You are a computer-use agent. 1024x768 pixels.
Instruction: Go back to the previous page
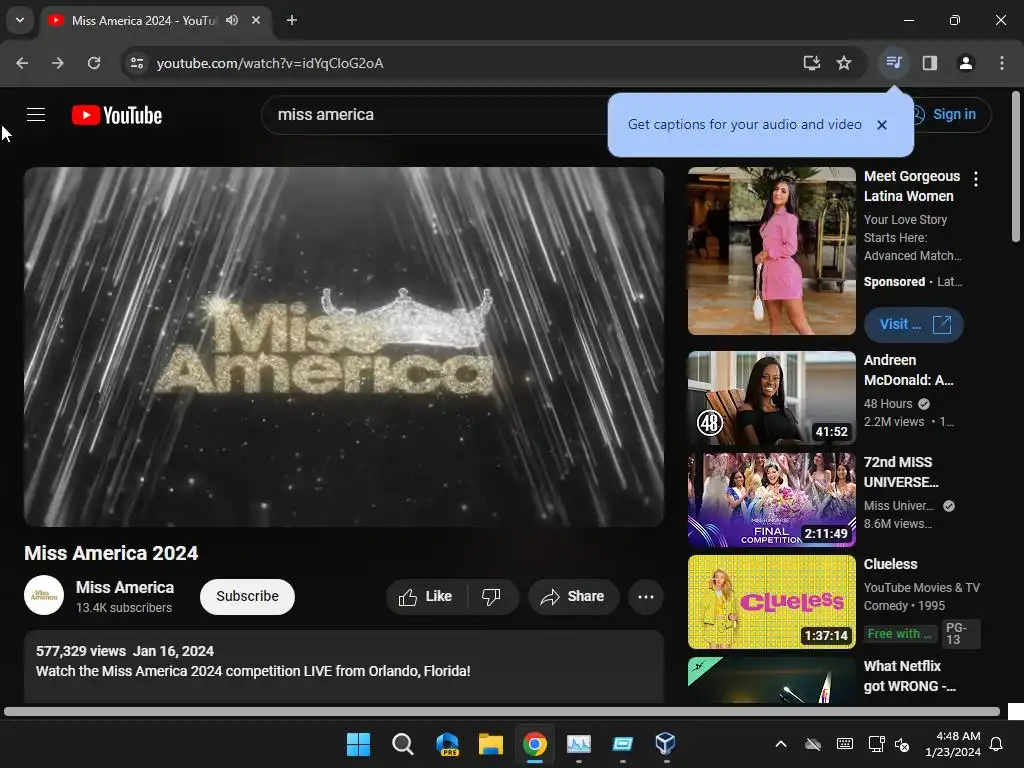(22, 63)
